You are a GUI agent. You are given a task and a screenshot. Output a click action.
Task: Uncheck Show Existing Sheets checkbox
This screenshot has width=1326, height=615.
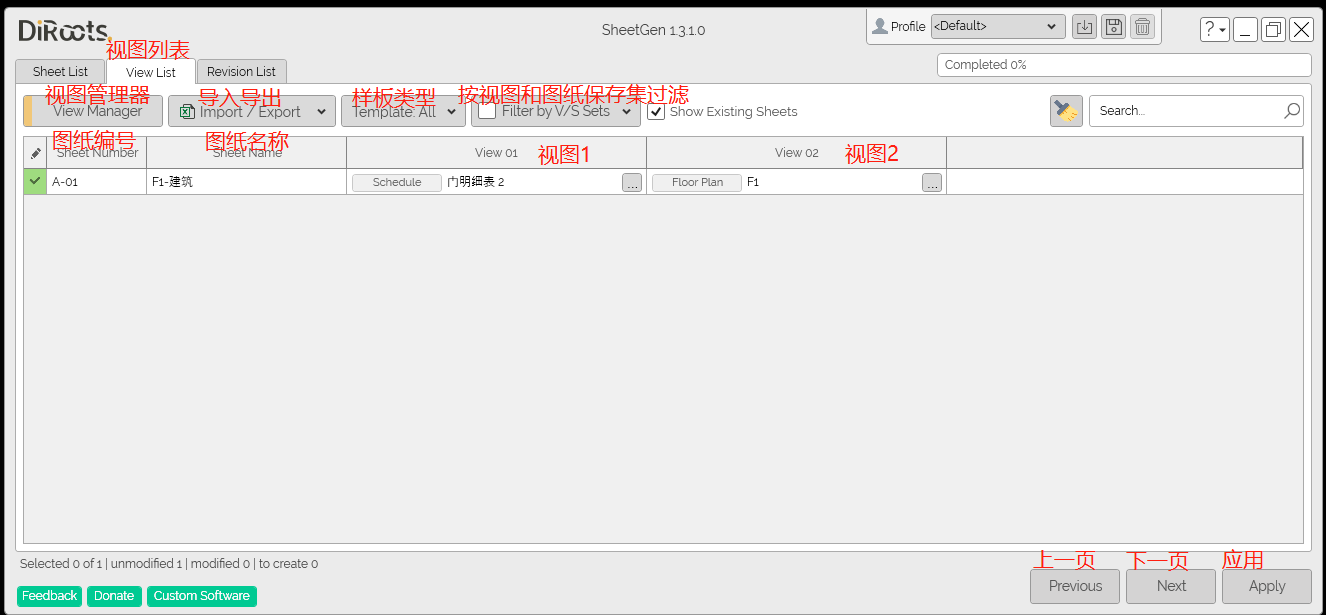click(x=656, y=111)
